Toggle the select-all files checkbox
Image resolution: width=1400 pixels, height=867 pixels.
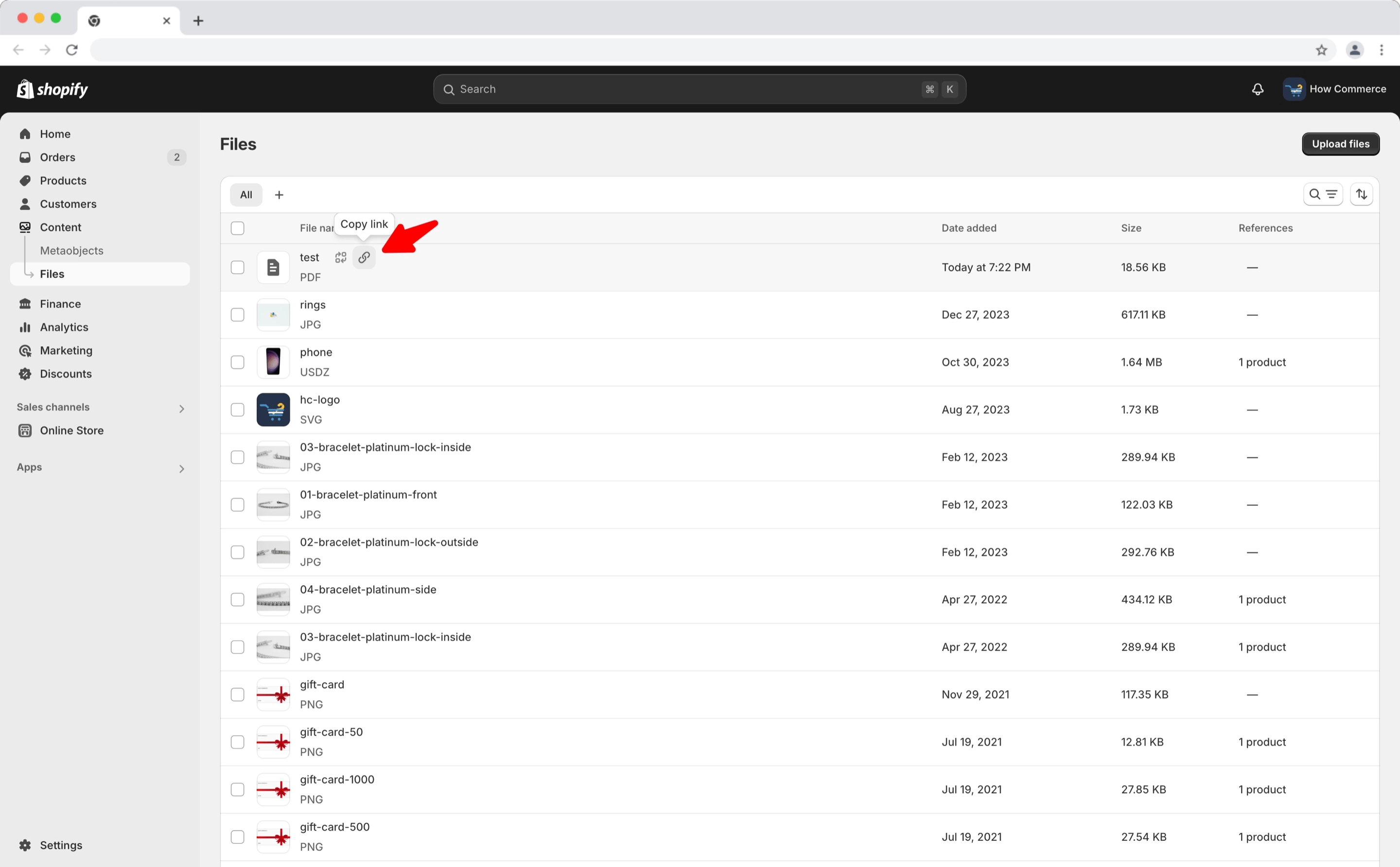[237, 228]
